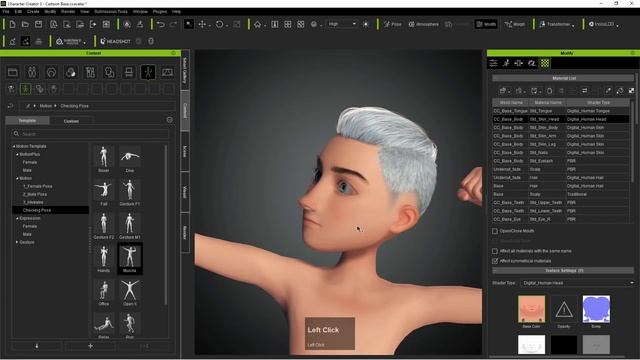This screenshot has height=360, width=640.
Task: Click the Skin materials category icon
Action: tap(71, 72)
